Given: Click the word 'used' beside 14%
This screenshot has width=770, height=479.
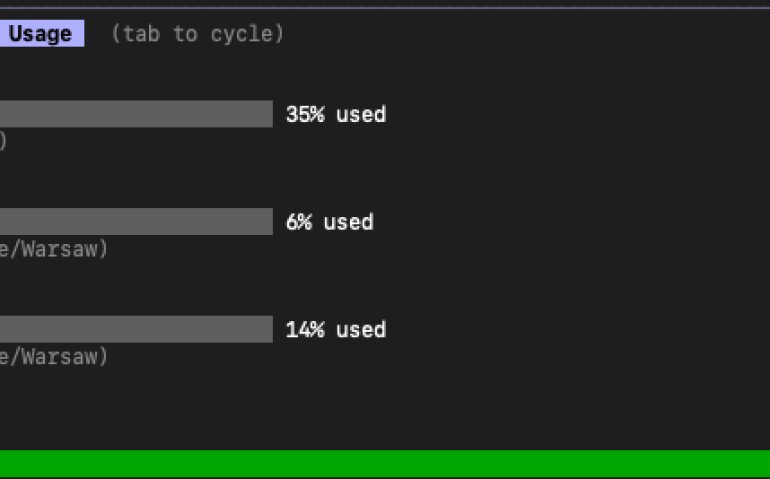Looking at the screenshot, I should tap(361, 329).
